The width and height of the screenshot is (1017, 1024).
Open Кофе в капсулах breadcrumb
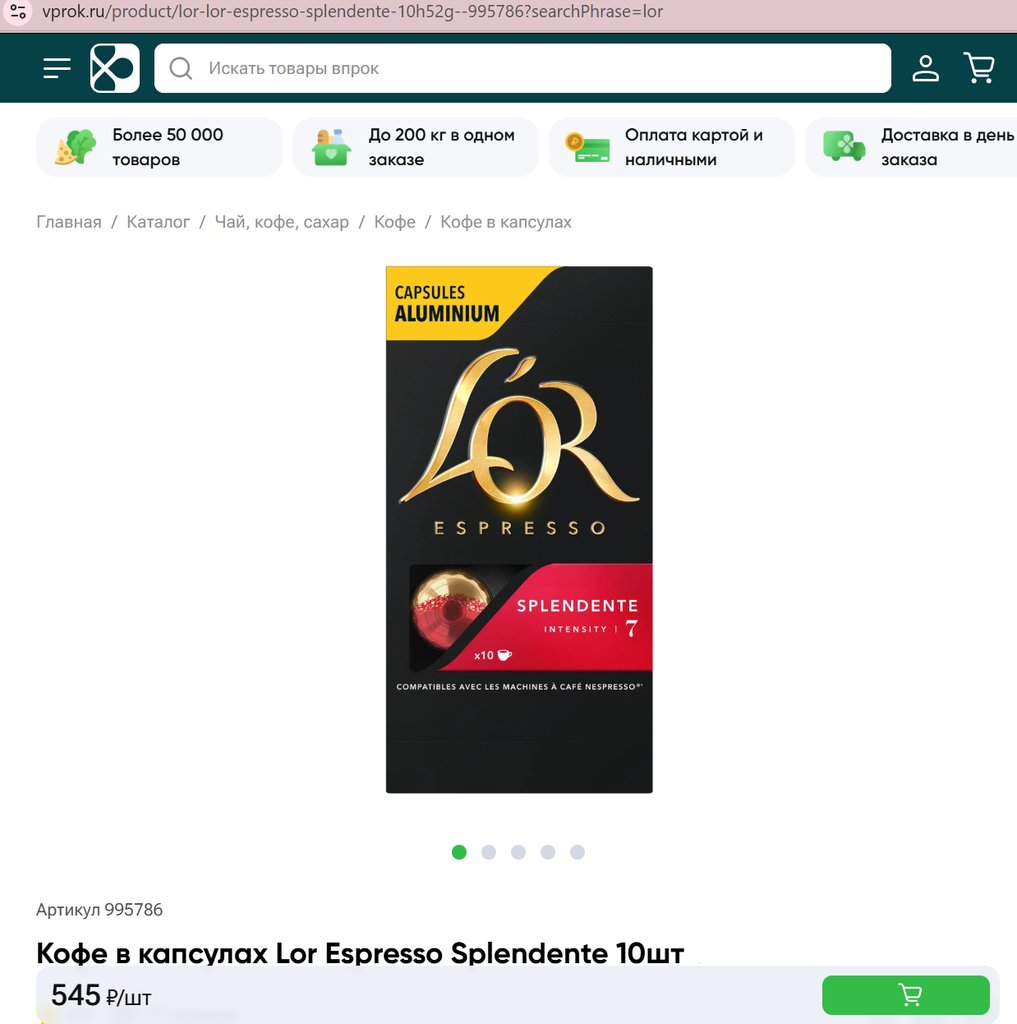pos(506,222)
